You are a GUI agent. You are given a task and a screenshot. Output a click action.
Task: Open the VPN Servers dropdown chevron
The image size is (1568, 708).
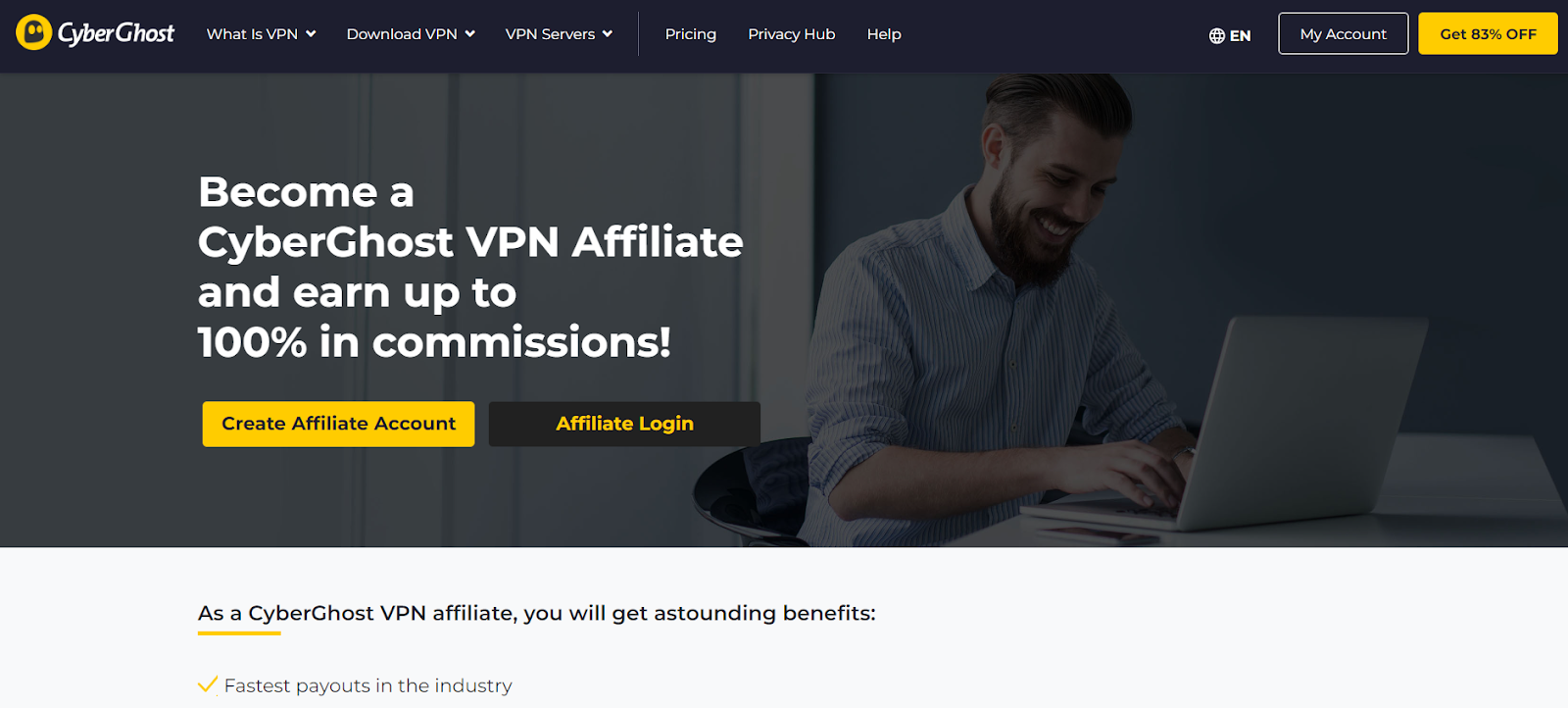point(608,33)
